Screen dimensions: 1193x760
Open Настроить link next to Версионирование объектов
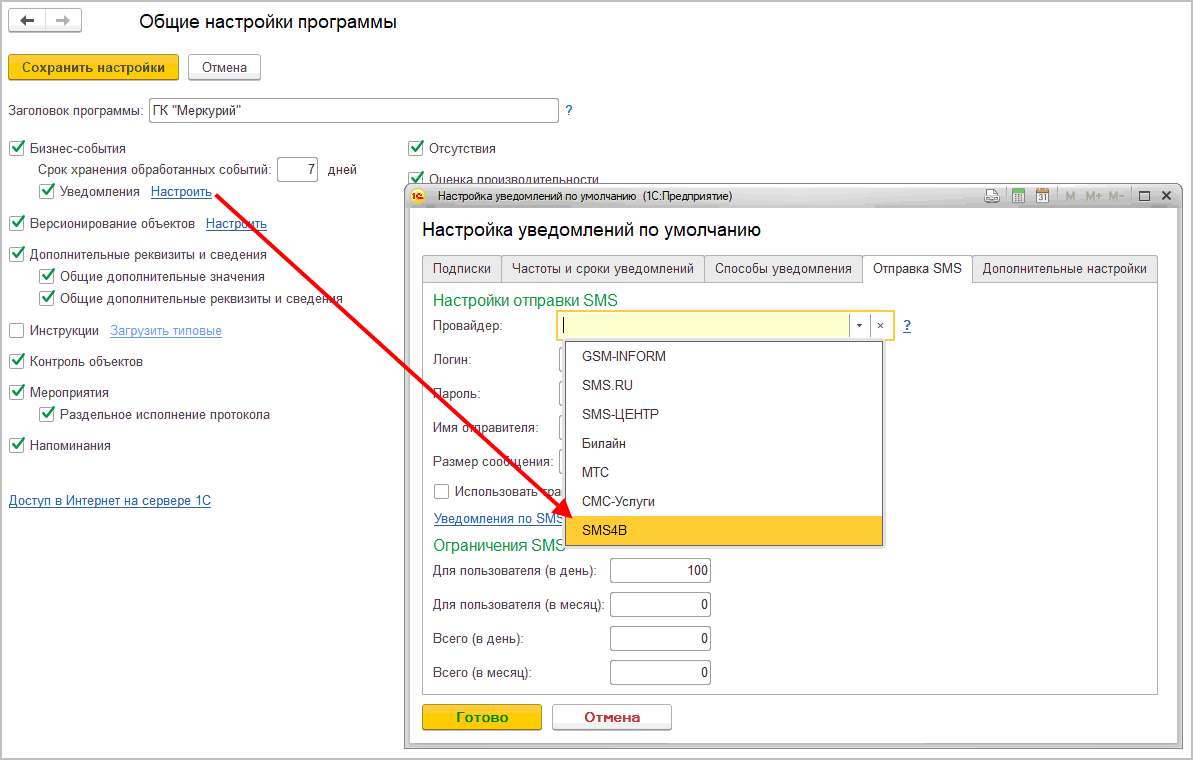click(x=236, y=224)
